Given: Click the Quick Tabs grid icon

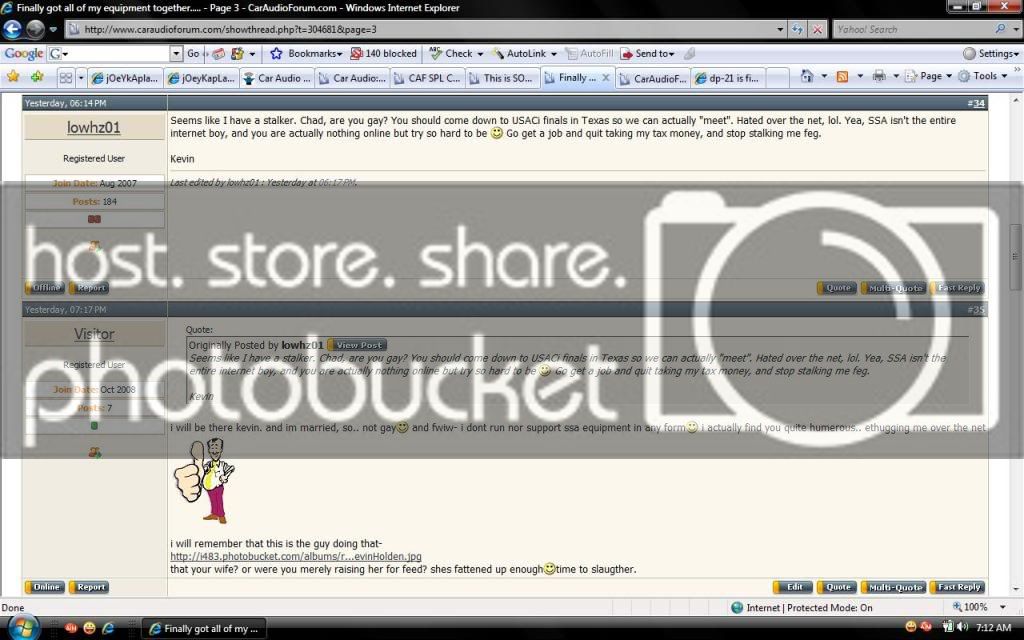Looking at the screenshot, I should point(66,78).
